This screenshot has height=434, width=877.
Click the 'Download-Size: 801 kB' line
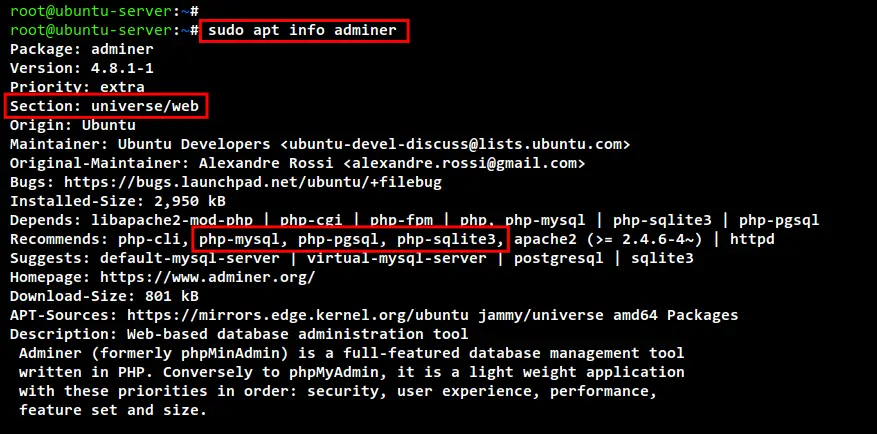click(104, 296)
